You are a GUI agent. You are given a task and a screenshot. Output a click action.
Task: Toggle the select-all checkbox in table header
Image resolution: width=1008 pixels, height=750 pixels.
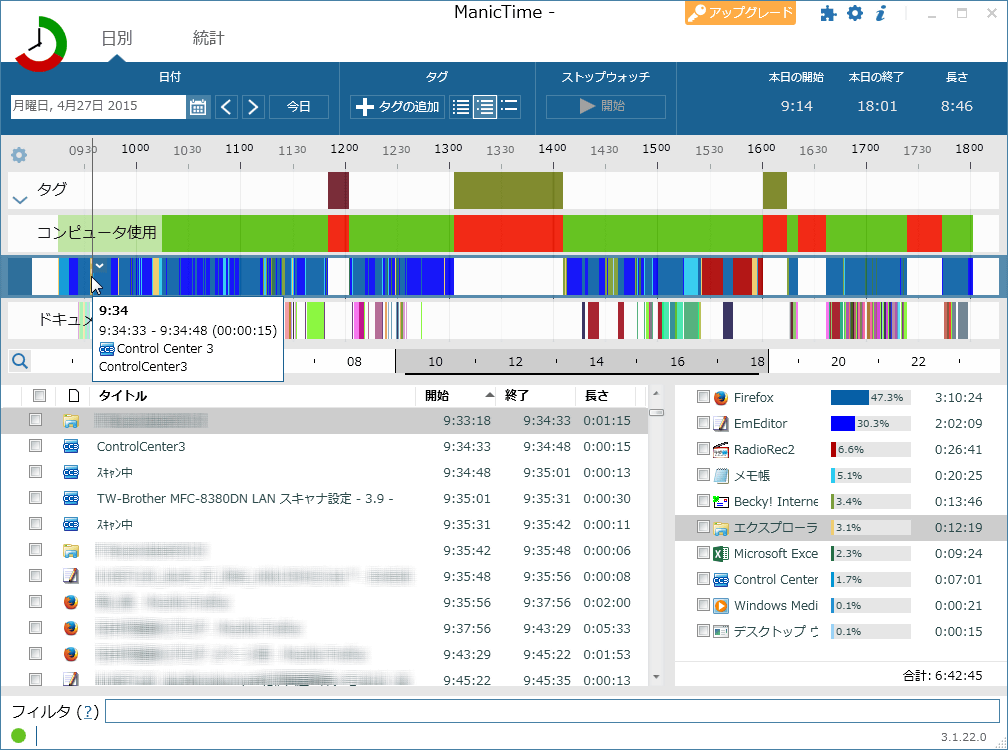click(39, 396)
